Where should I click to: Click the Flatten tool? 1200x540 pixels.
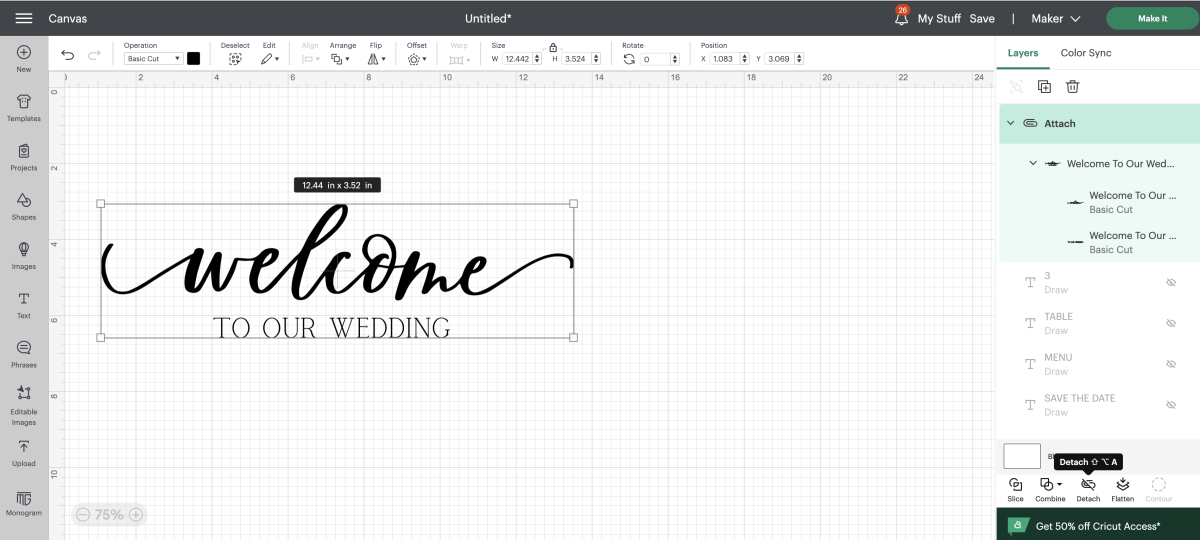point(1122,489)
